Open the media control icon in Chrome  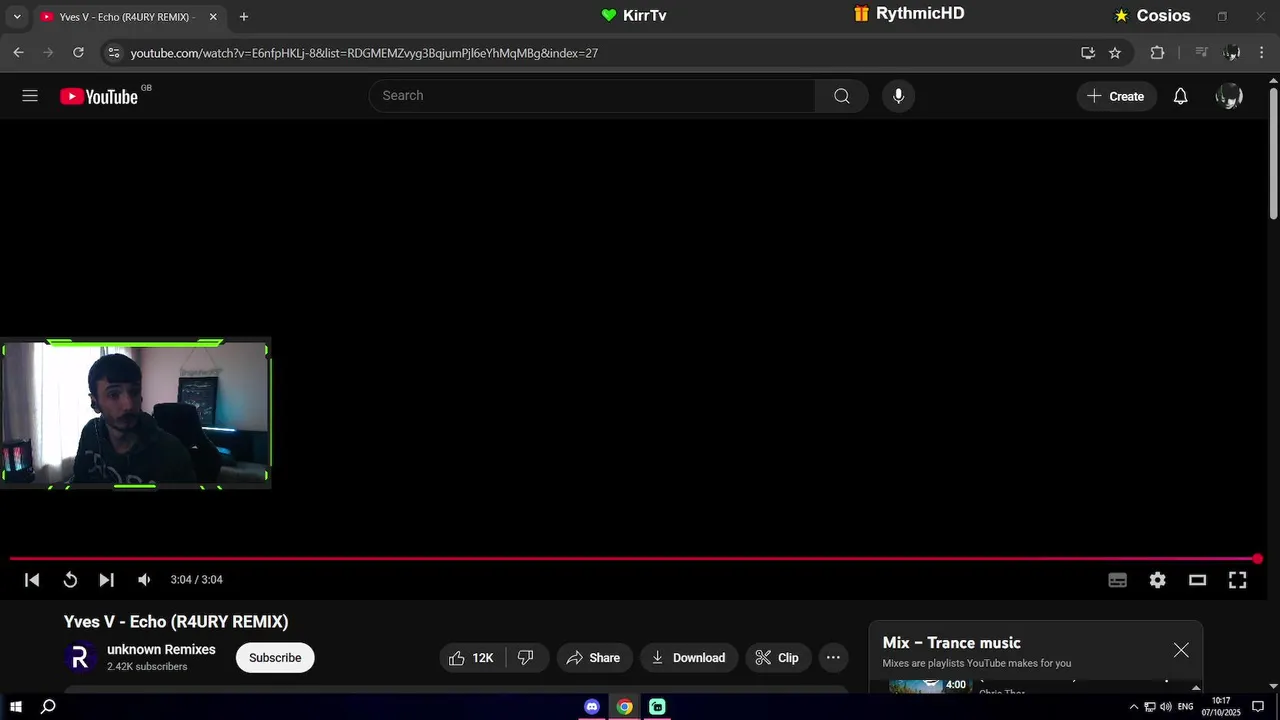pyautogui.click(x=1202, y=53)
